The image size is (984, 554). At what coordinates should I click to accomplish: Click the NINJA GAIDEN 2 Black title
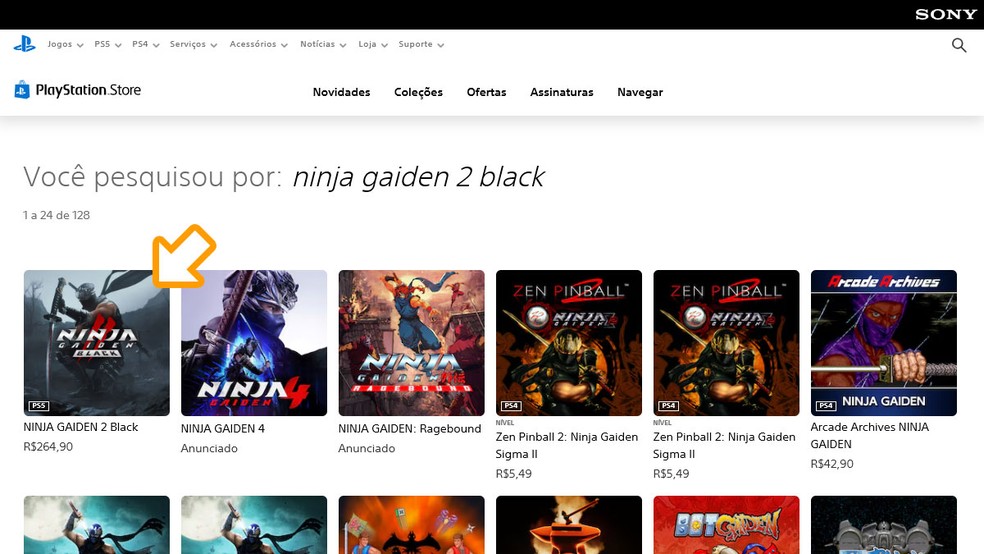[x=81, y=427]
